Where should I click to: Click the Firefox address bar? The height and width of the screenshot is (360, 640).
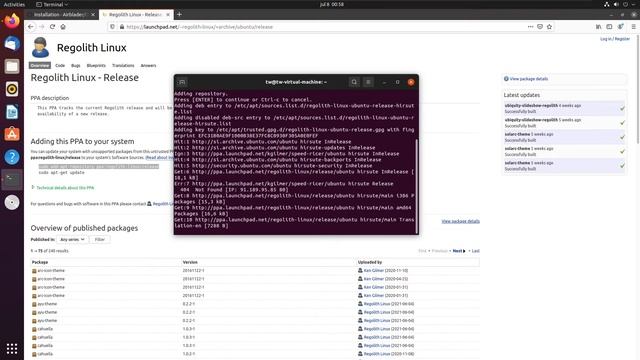point(318,27)
